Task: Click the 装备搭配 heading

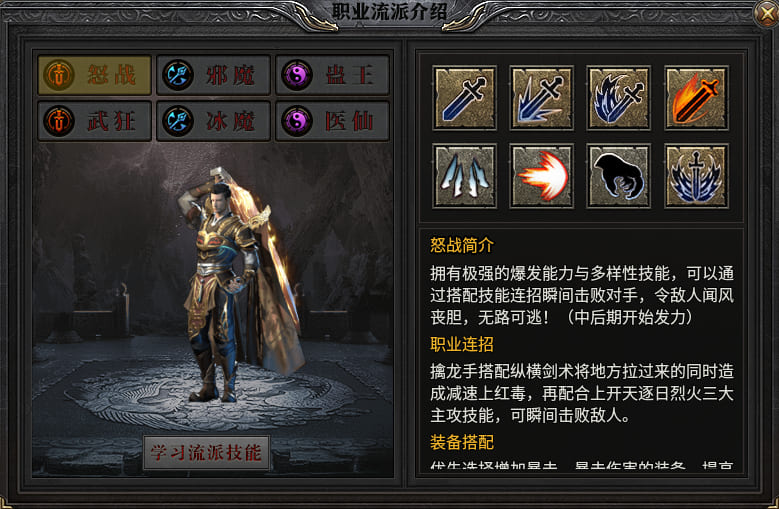Action: pos(462,442)
